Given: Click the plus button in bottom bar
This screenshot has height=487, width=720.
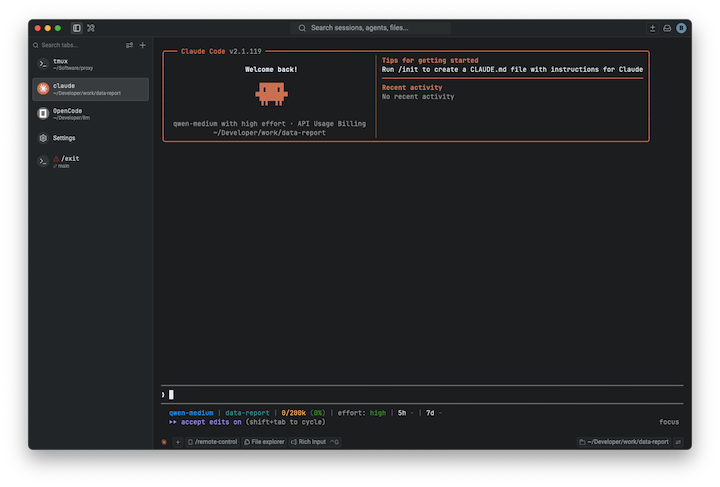Looking at the screenshot, I should click(x=178, y=442).
